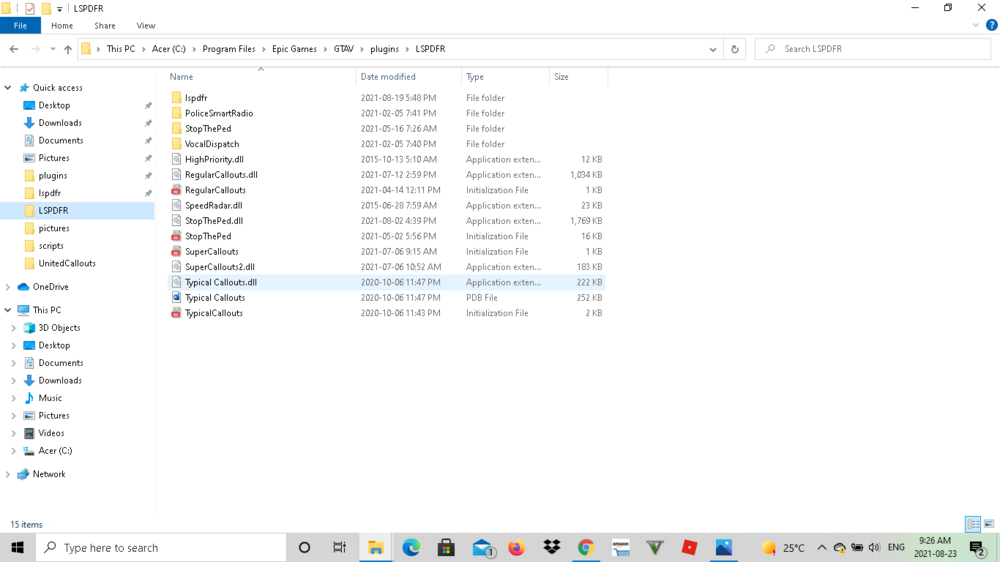
Task: Select the SpeedRadar.dll file name
Action: [x=214, y=205]
